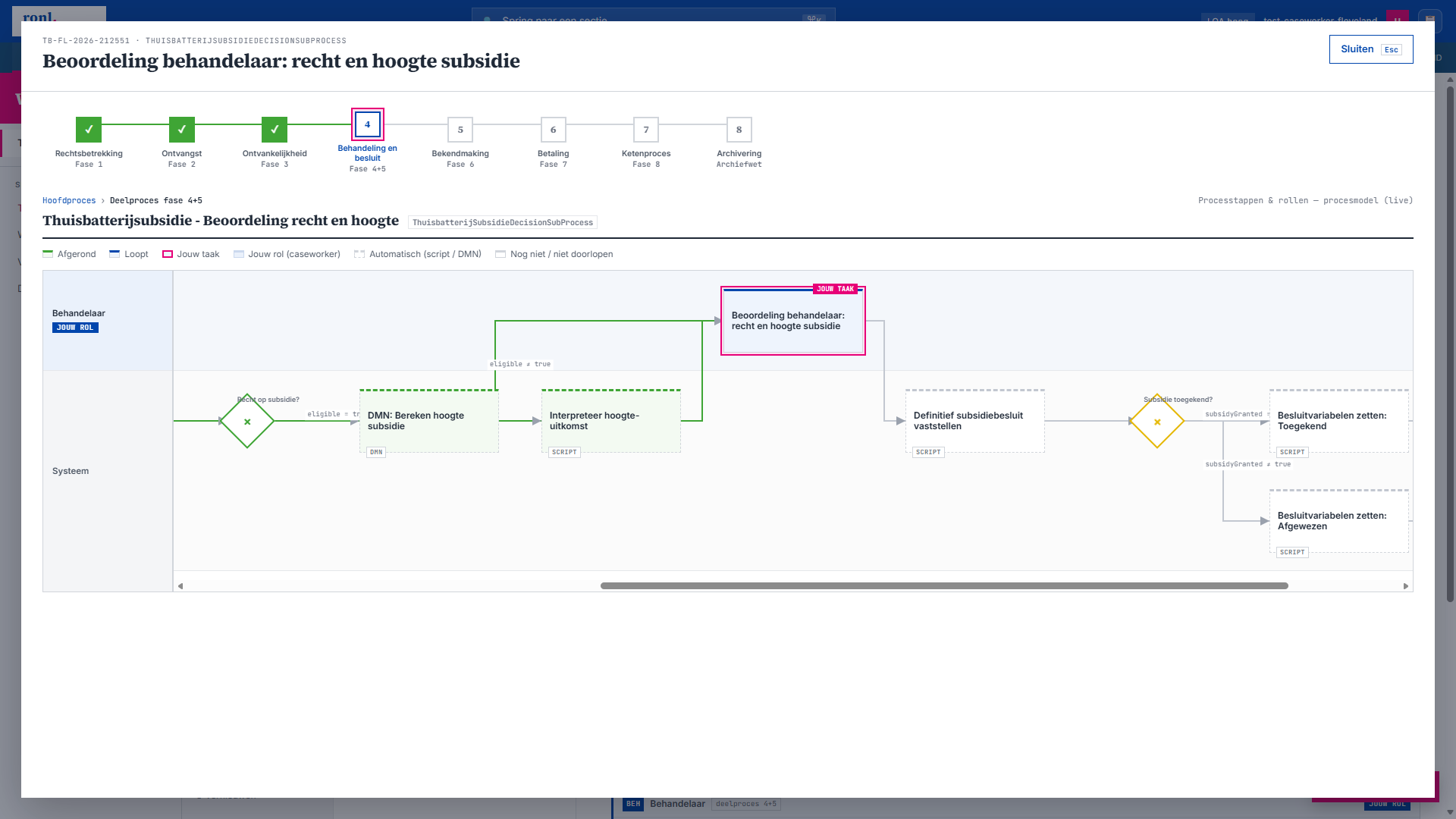Click the ThuisbatterijSubsidieDecisionSubProcess id tag

tap(503, 223)
